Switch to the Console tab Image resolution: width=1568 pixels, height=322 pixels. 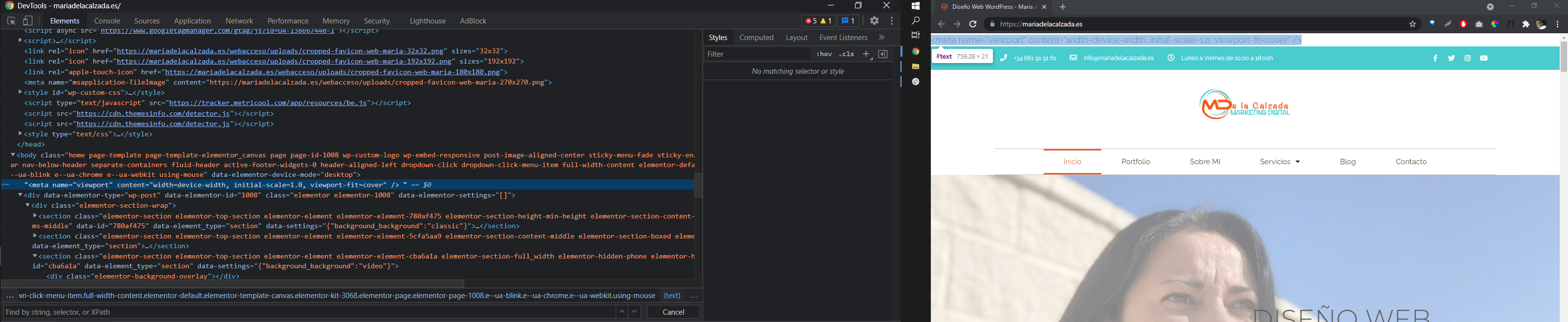pos(107,21)
